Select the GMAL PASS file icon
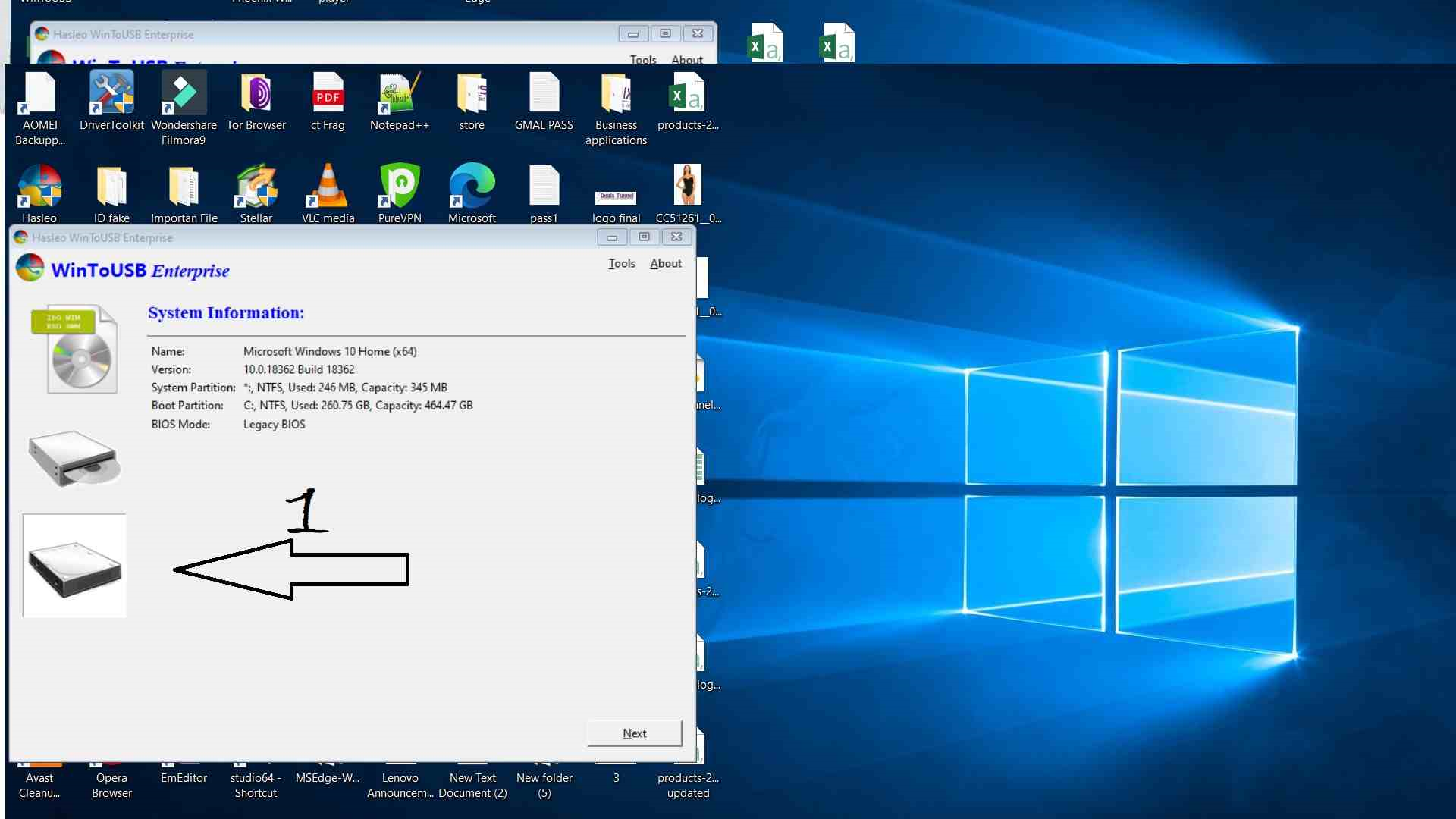 pyautogui.click(x=544, y=101)
